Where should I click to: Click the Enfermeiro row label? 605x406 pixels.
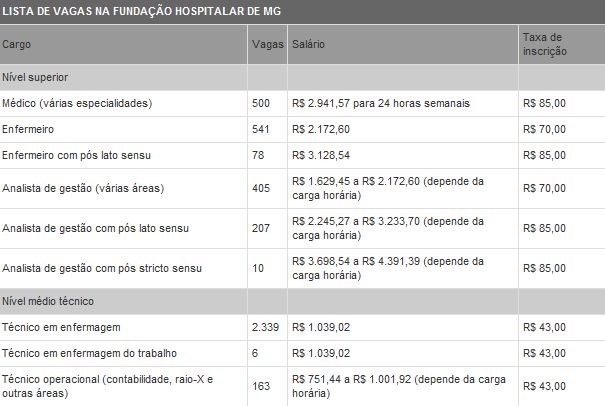[28, 129]
